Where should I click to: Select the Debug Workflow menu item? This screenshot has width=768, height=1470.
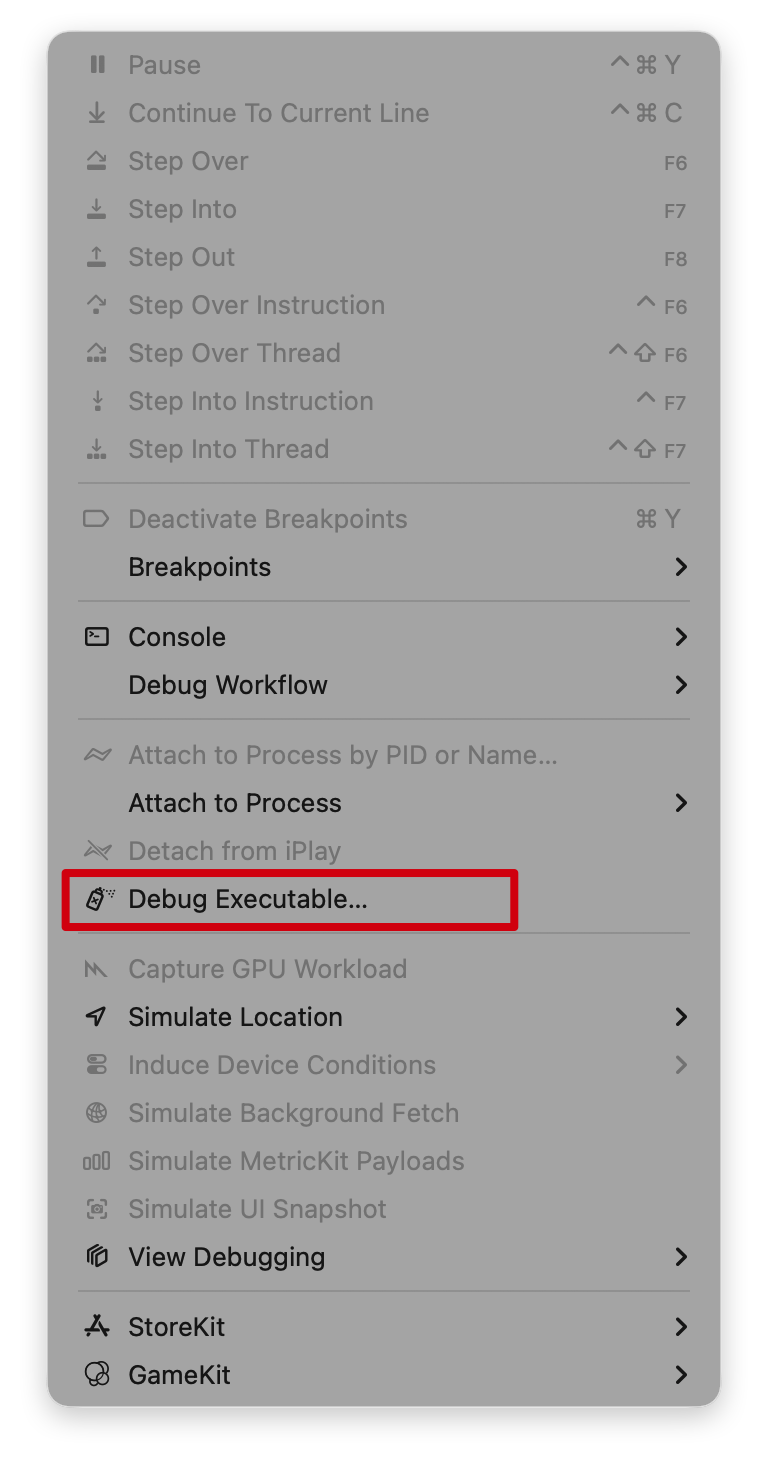click(228, 685)
